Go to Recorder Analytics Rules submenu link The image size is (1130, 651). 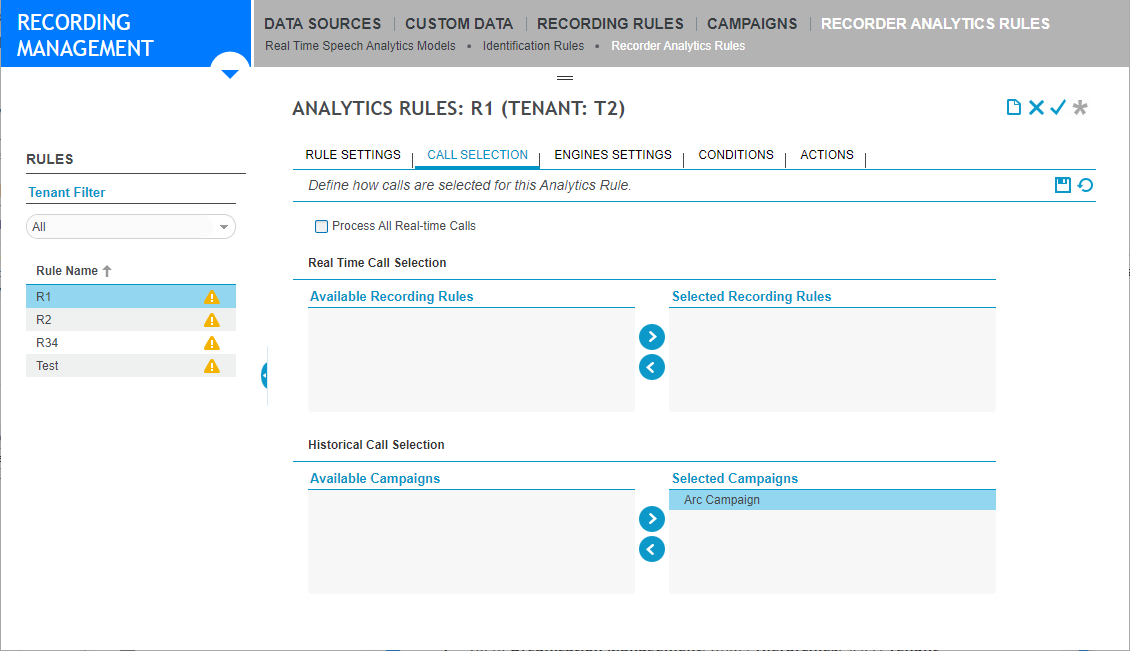click(678, 46)
